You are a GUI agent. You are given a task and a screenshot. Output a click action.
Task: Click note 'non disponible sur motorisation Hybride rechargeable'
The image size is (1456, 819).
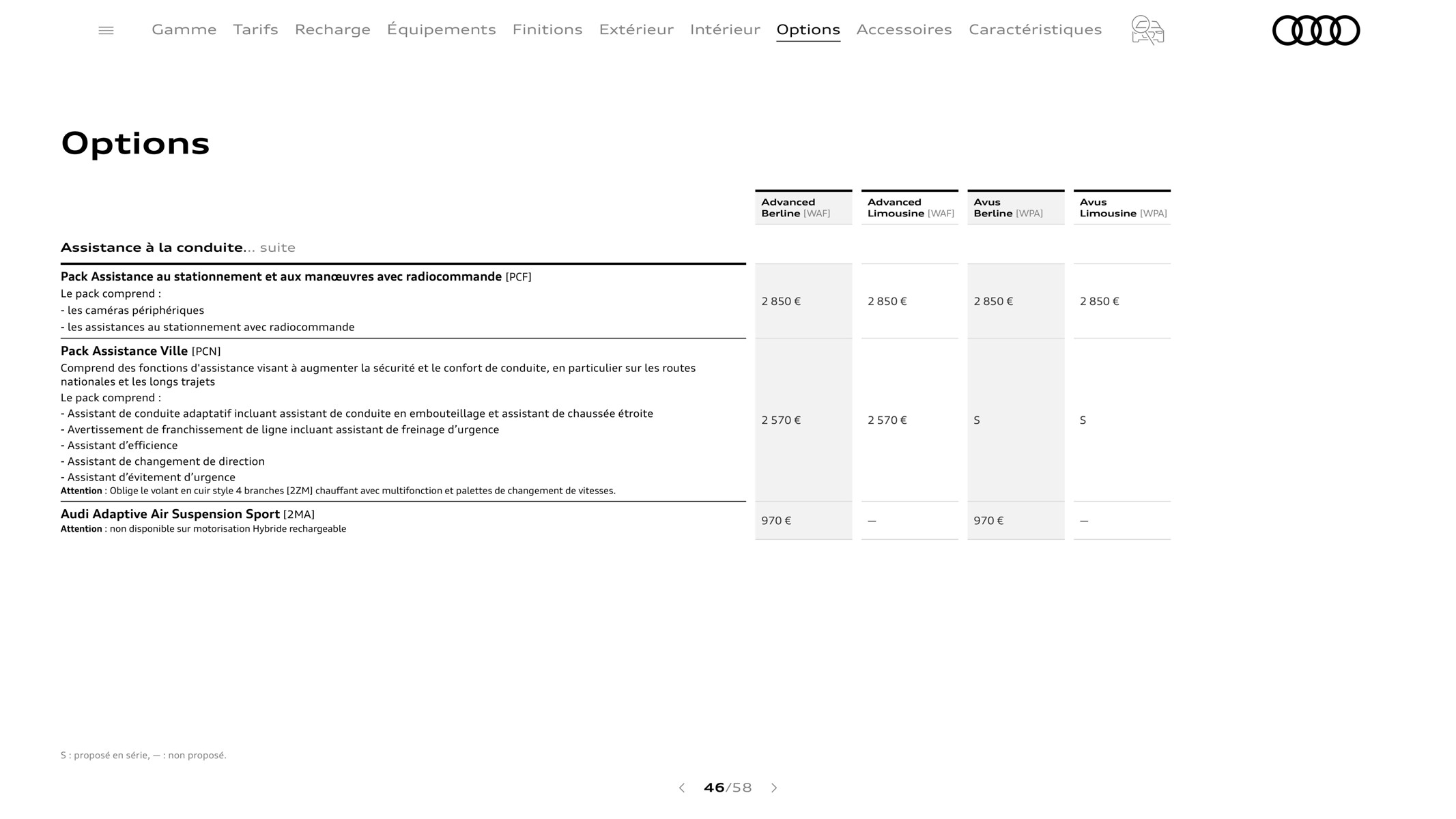[203, 529]
